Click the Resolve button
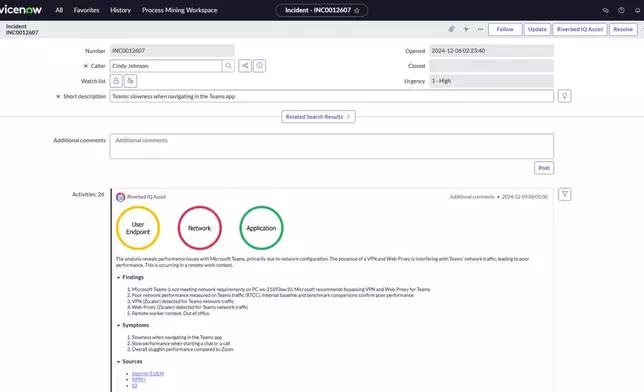This screenshot has width=644, height=392. pyautogui.click(x=623, y=29)
